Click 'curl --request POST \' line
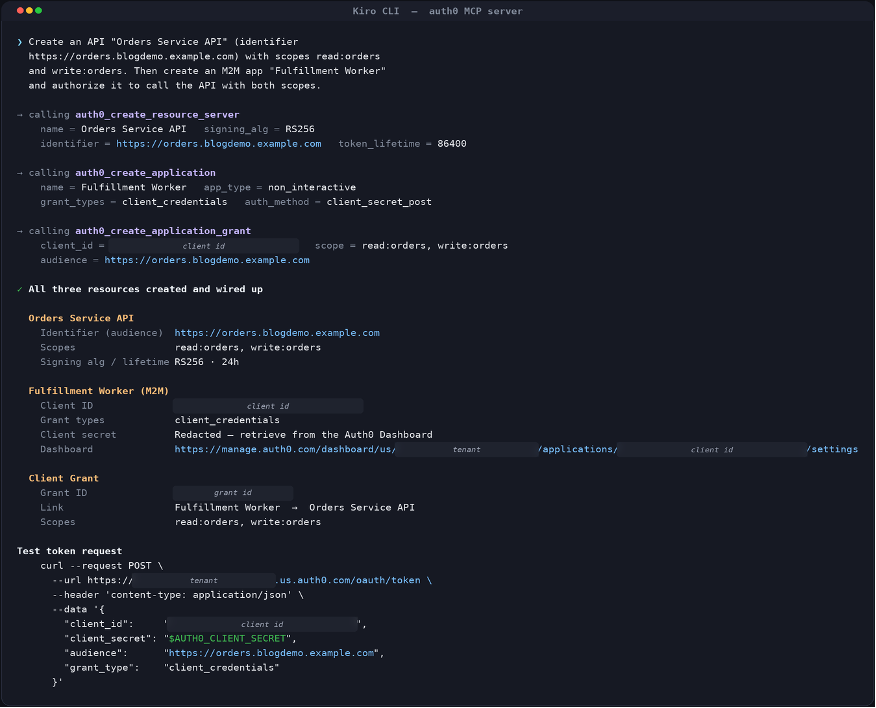Screen dimensions: 876x708 pyautogui.click(x=102, y=566)
